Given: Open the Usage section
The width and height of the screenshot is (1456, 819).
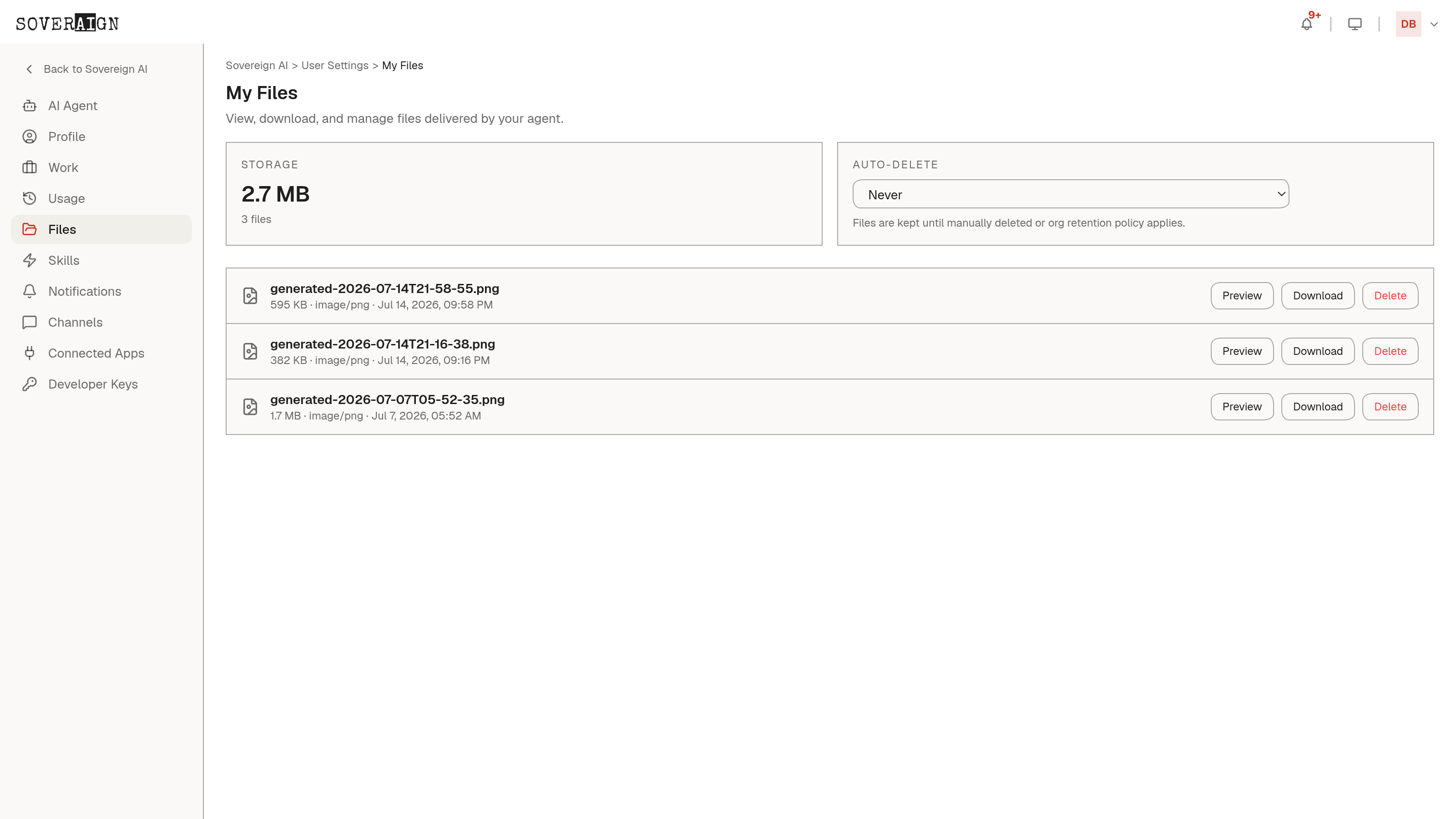Looking at the screenshot, I should coord(101,198).
